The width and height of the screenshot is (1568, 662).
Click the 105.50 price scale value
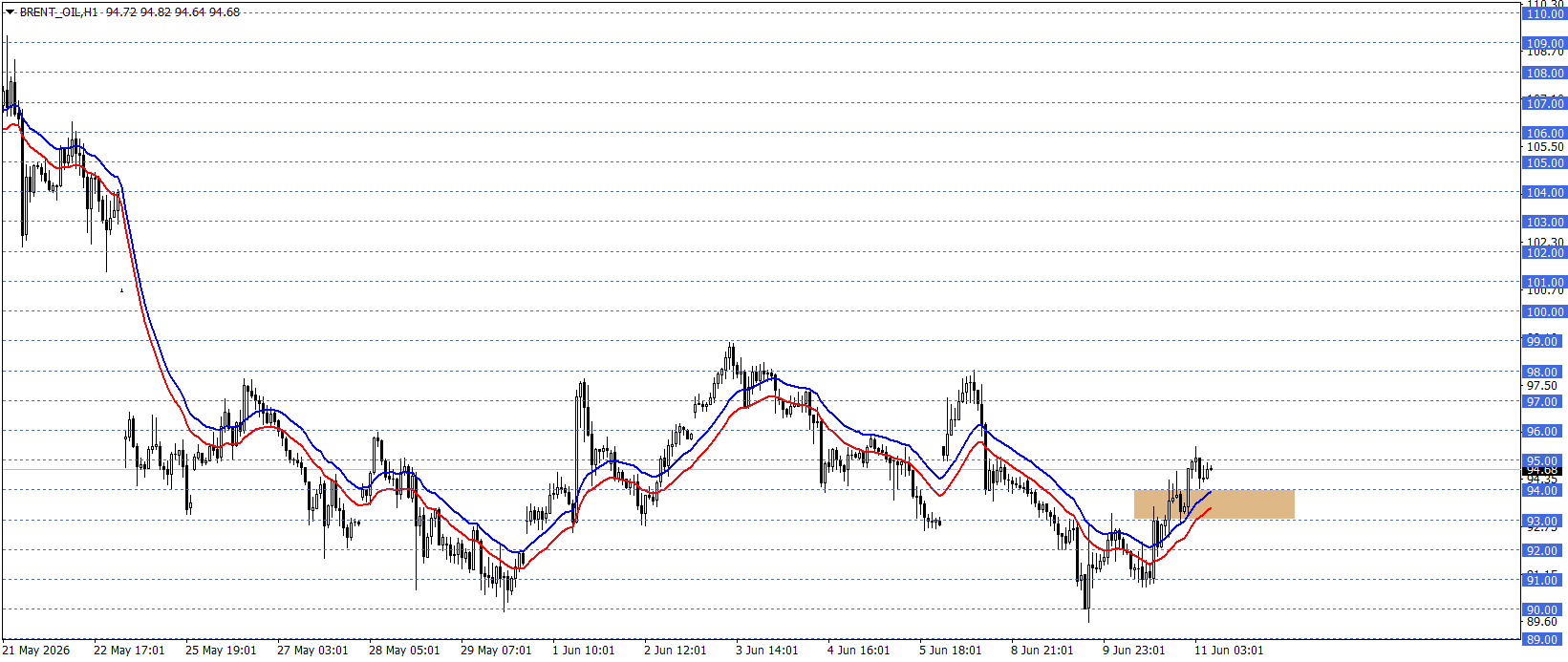[1545, 147]
